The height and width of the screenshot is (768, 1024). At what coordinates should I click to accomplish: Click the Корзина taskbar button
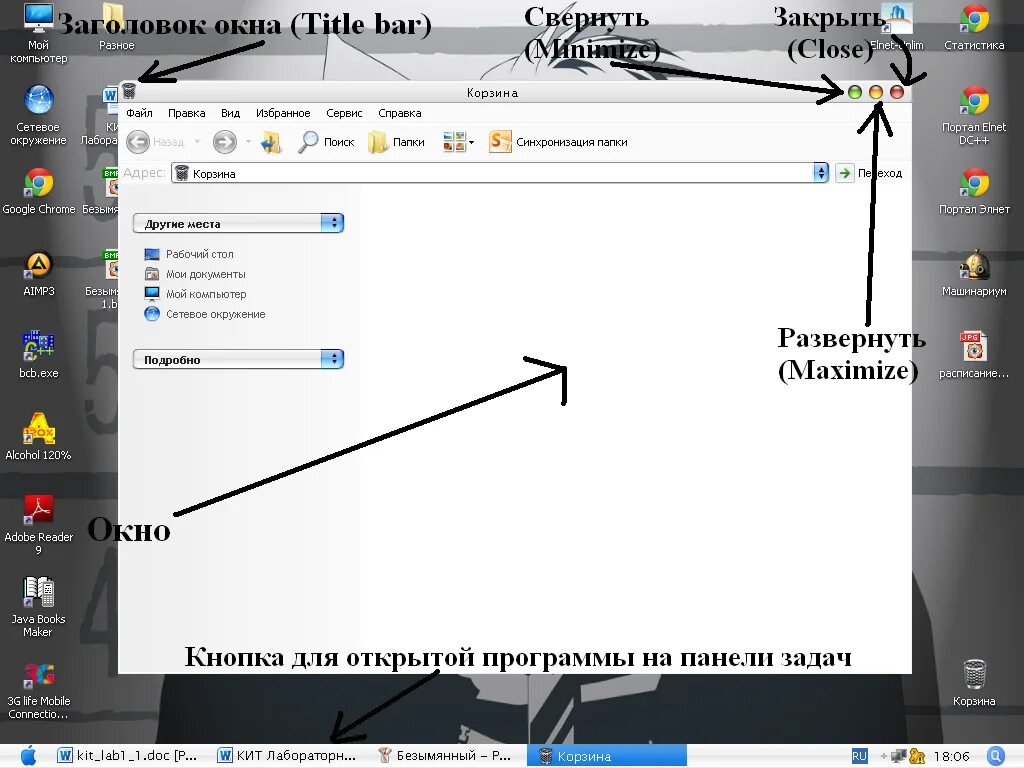coord(607,756)
